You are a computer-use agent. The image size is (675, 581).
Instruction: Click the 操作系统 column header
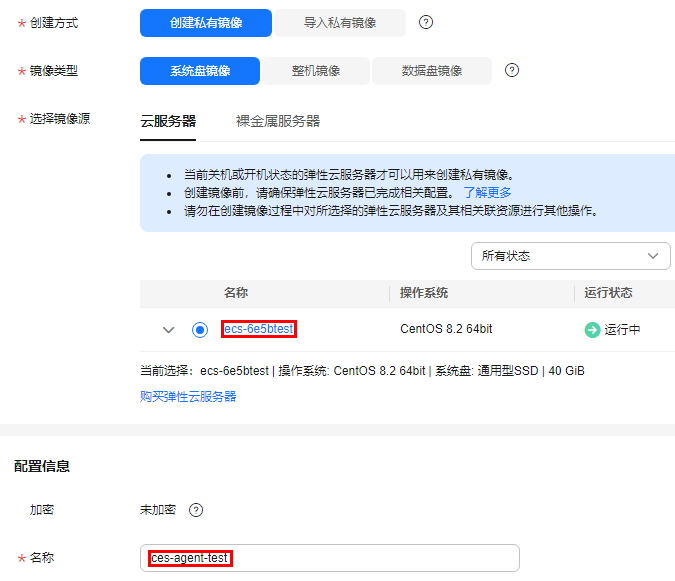coord(424,293)
